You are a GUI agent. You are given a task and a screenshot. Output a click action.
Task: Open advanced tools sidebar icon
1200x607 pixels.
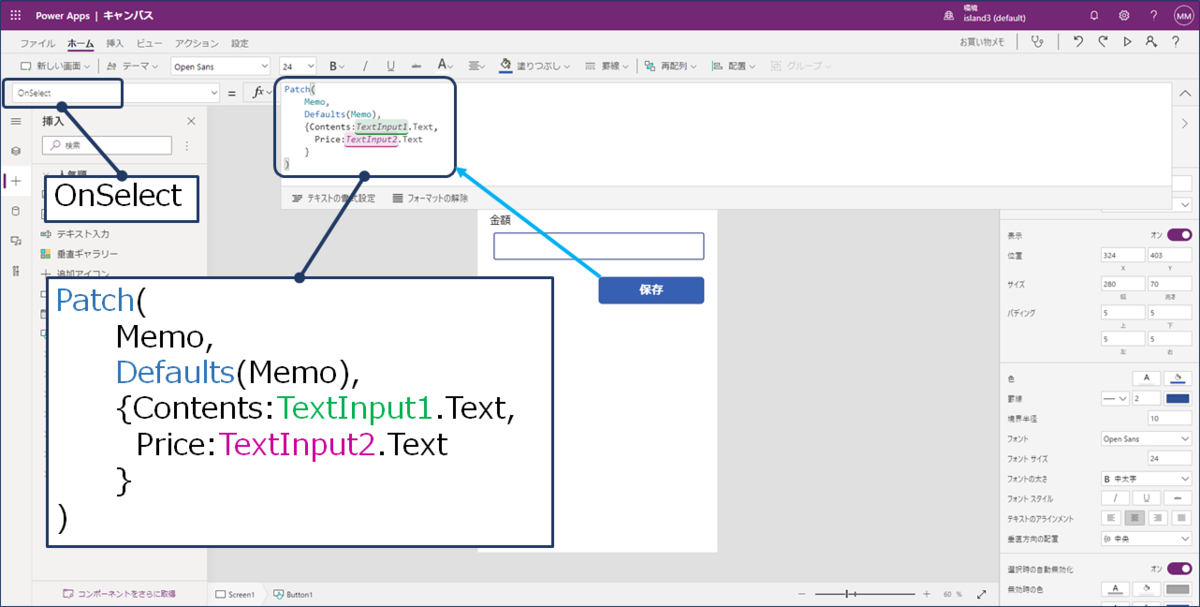click(15, 271)
